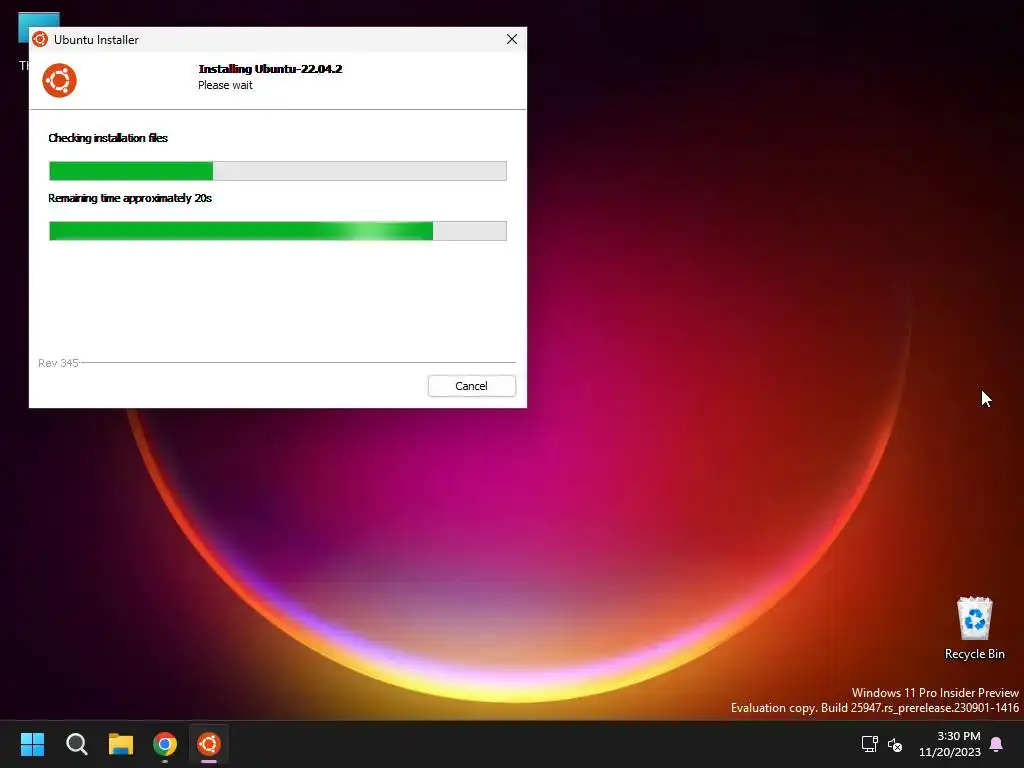The width and height of the screenshot is (1024, 768).
Task: Open the Recycle Bin desktop icon
Action: click(974, 618)
